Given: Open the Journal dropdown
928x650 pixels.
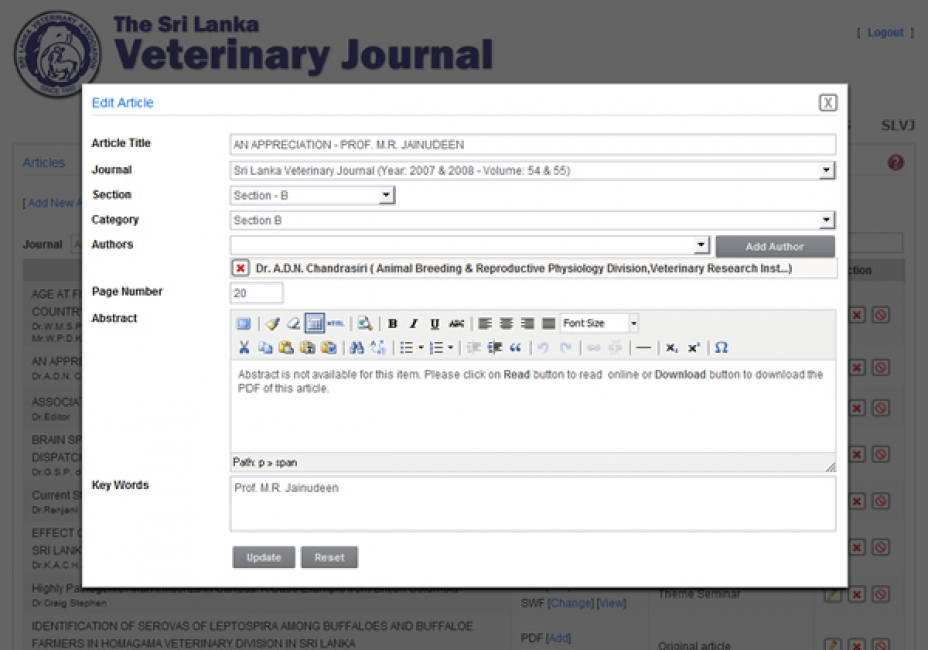Looking at the screenshot, I should point(532,170).
